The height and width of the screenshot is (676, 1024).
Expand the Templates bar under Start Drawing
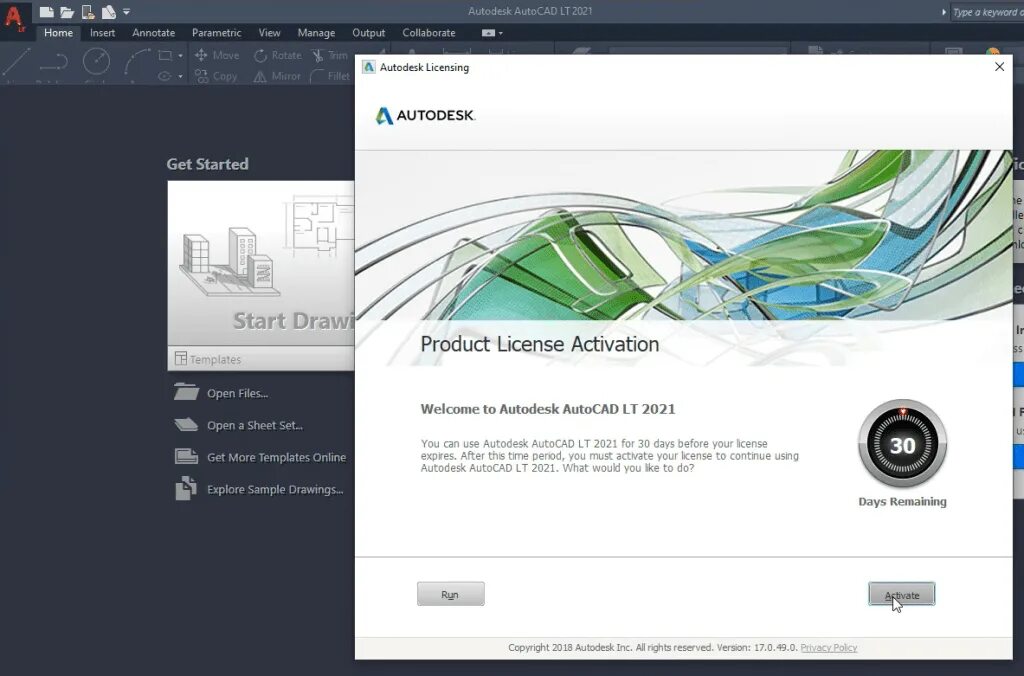click(x=261, y=359)
